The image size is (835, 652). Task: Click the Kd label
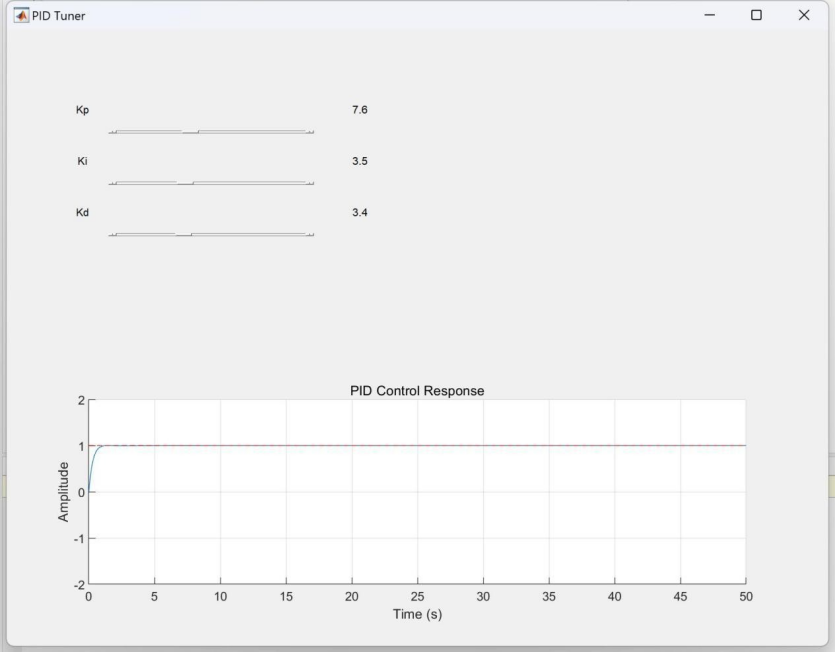tap(82, 212)
